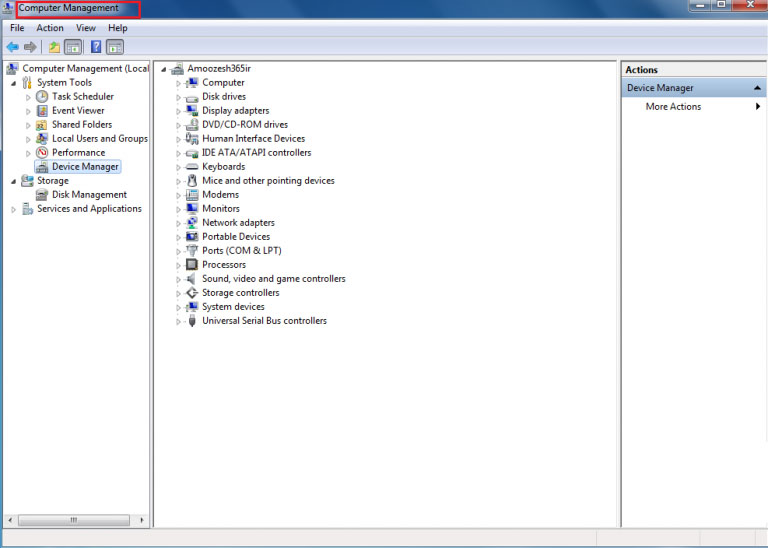The height and width of the screenshot is (548, 768).
Task: Click the Show/Hide Console Tree toolbar icon
Action: 73,48
